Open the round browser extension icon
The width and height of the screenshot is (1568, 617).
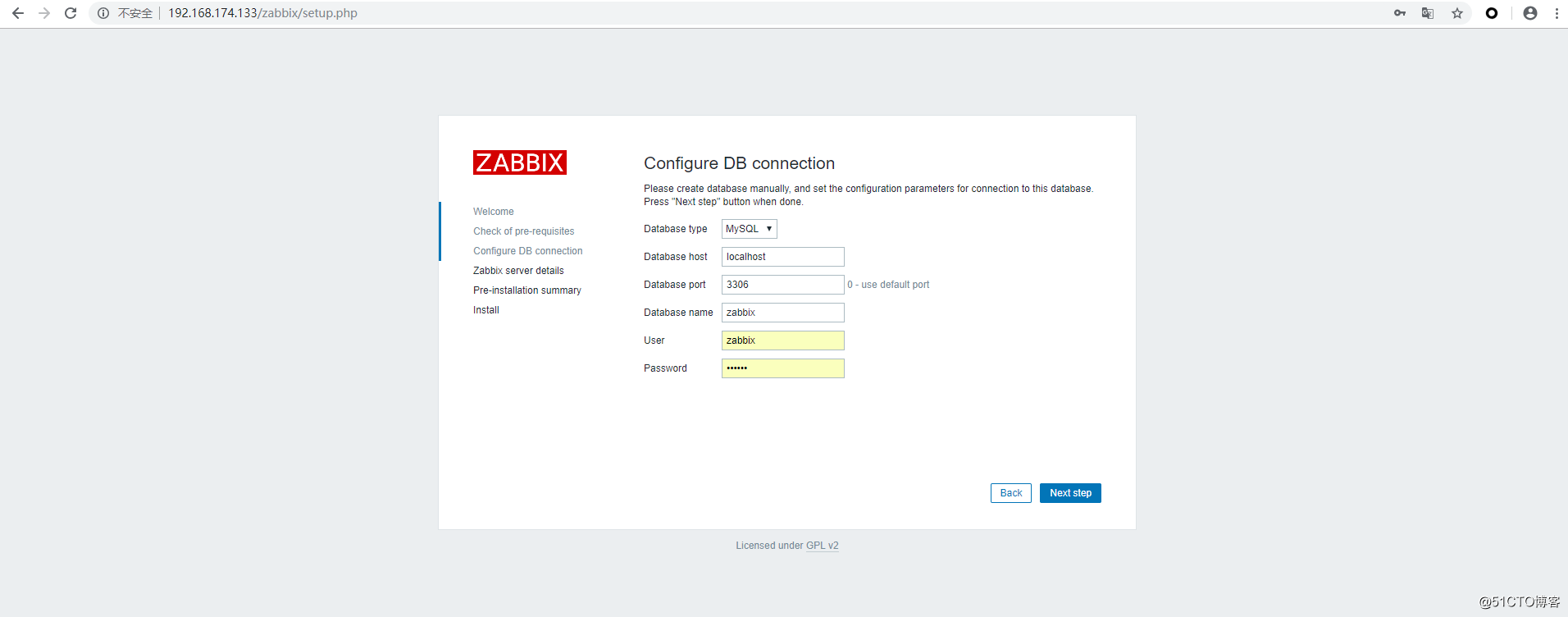pyautogui.click(x=1492, y=13)
